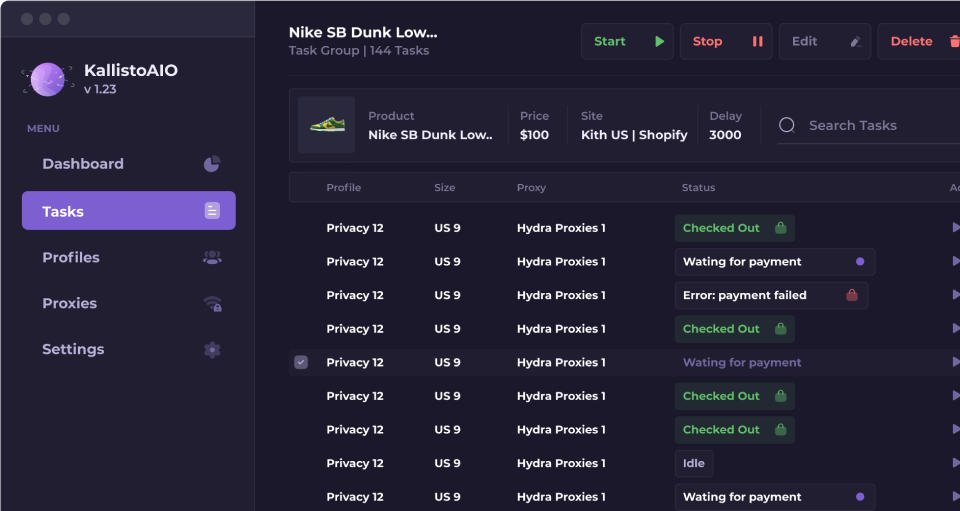The height and width of the screenshot is (511, 960).
Task: Click the Task Group | 144 Tasks subtitle
Action: point(359,51)
